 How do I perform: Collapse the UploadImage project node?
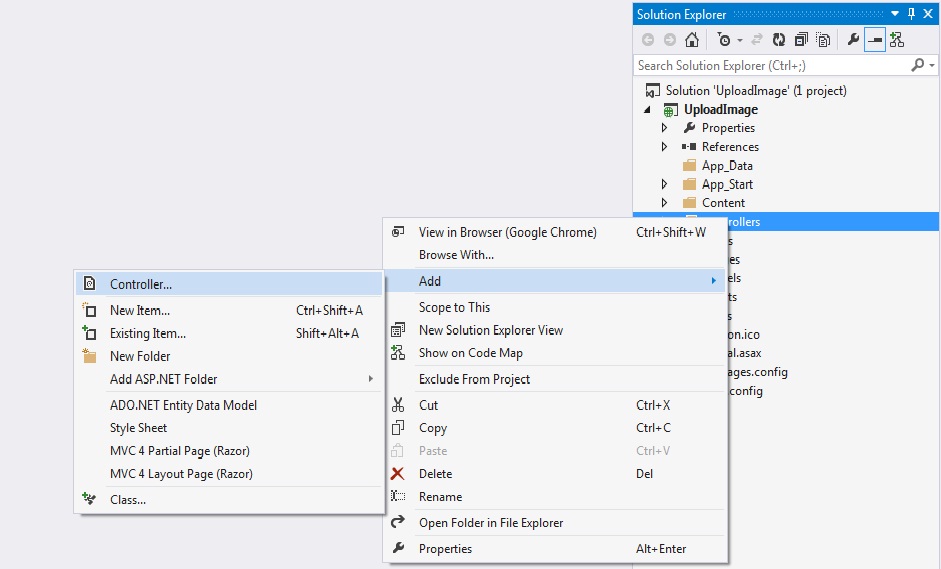pyautogui.click(x=648, y=110)
